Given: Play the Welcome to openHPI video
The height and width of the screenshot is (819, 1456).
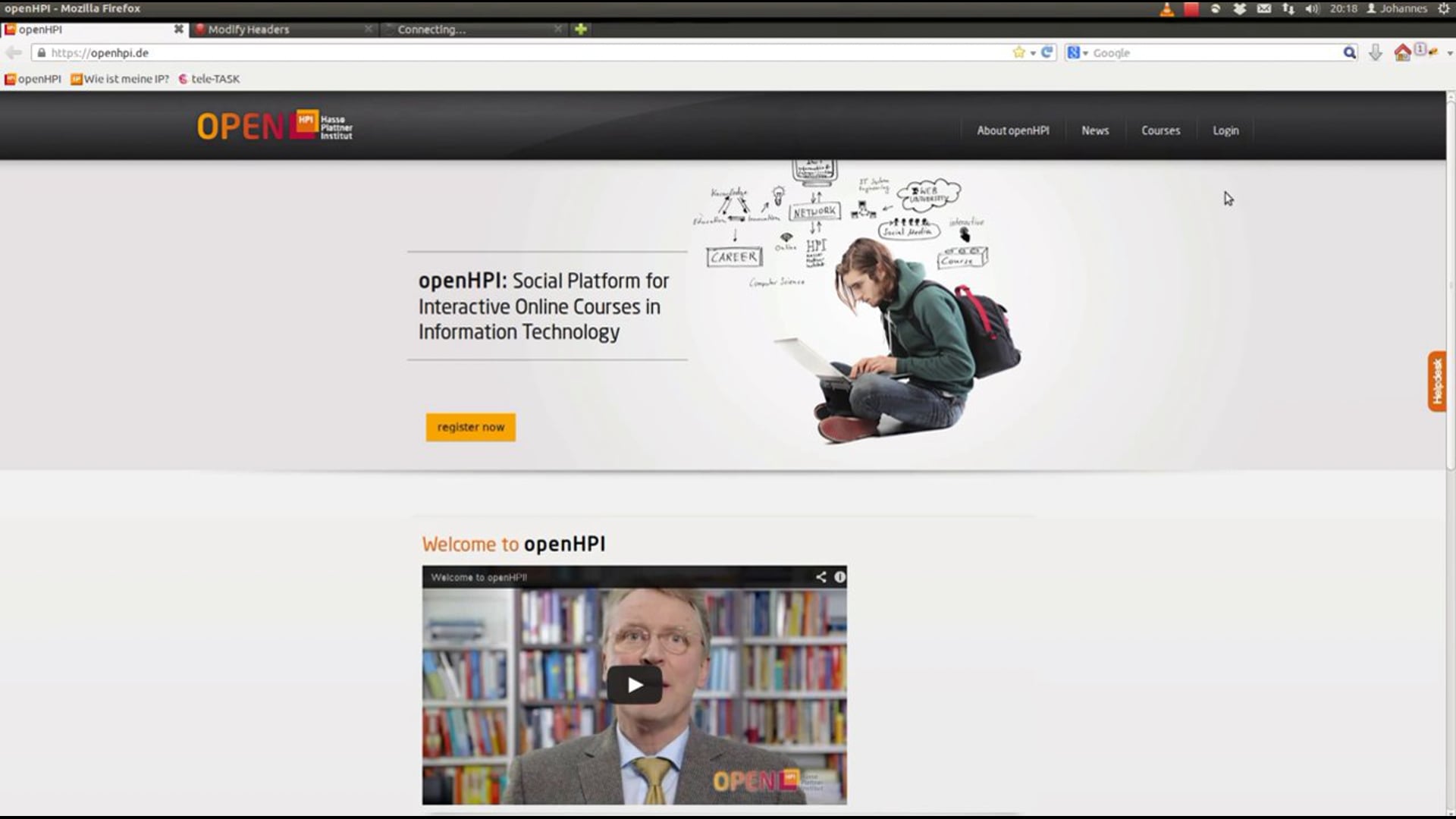Looking at the screenshot, I should (x=634, y=684).
